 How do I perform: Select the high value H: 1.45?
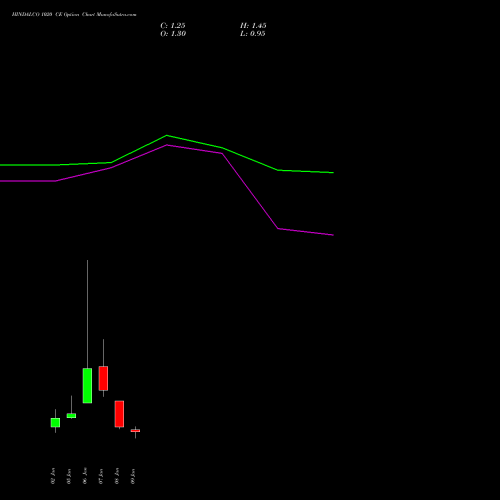point(253,26)
